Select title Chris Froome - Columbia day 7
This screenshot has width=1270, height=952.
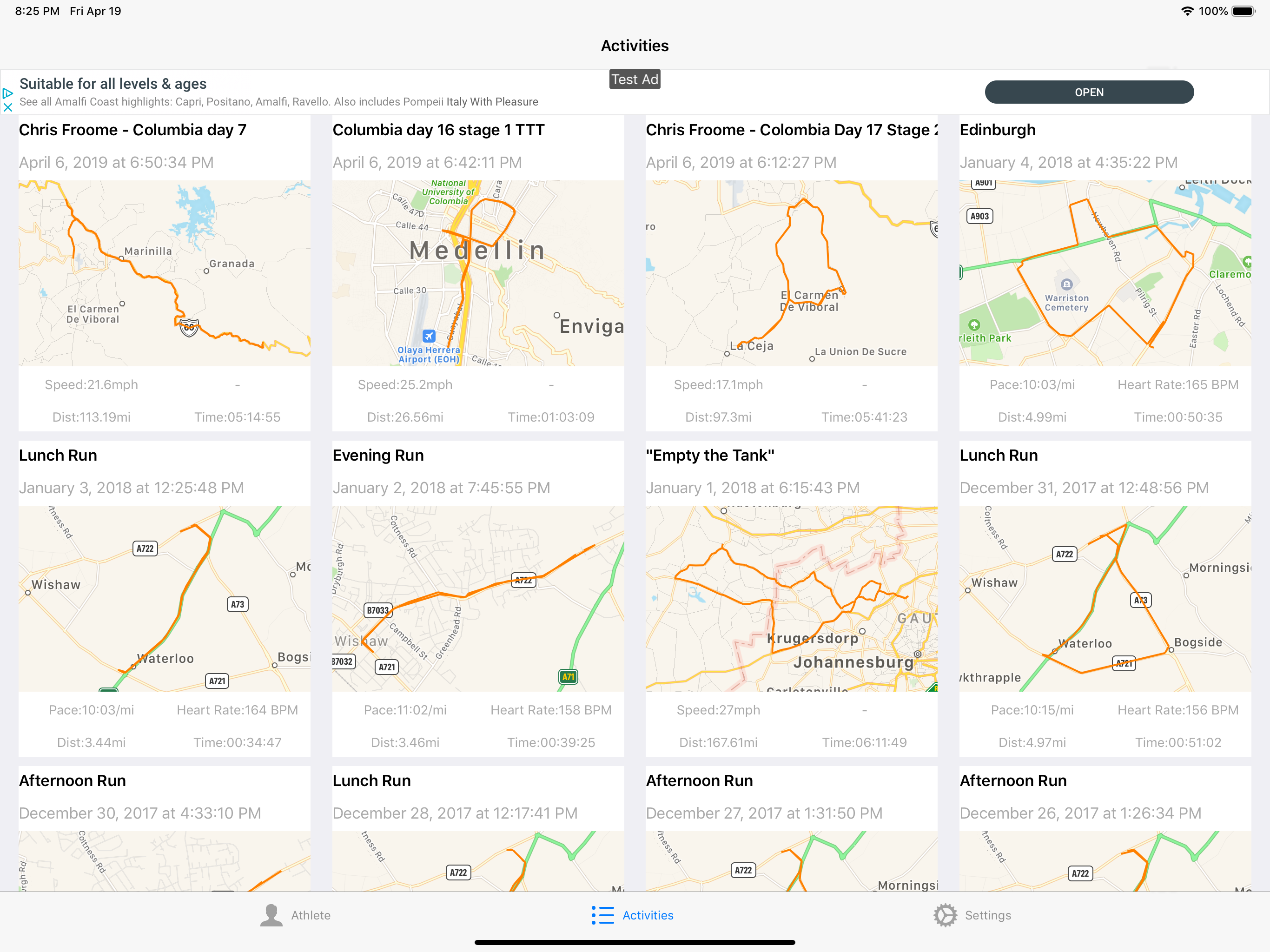pyautogui.click(x=132, y=130)
